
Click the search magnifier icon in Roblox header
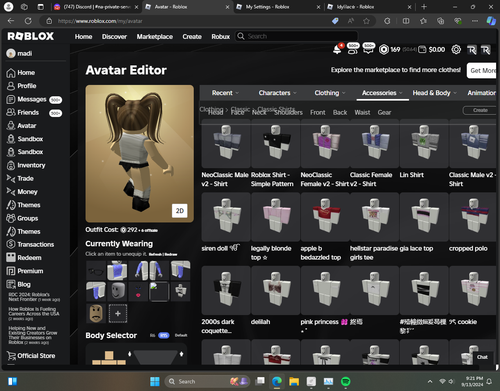(241, 36)
